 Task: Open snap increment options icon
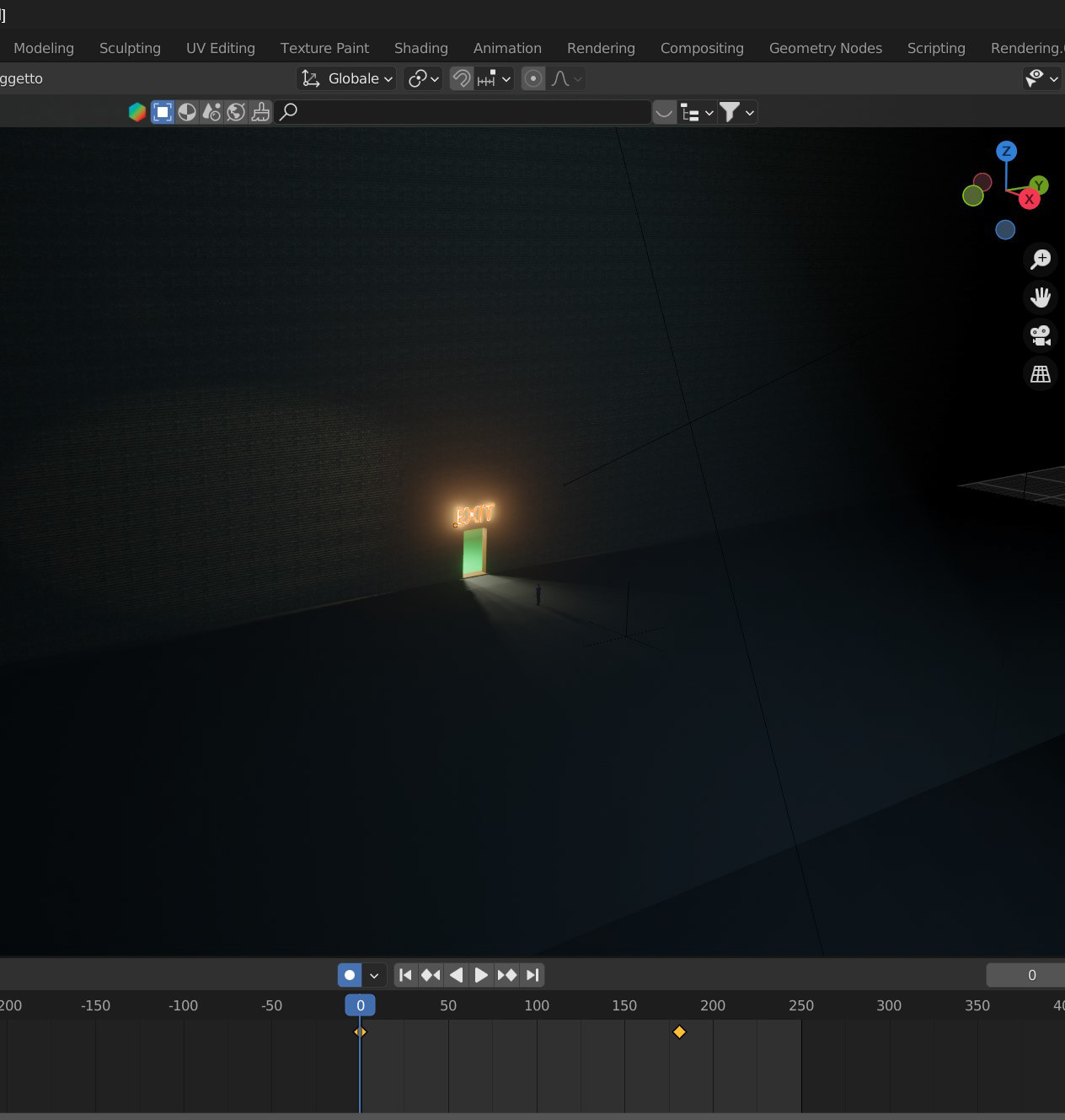(486, 78)
